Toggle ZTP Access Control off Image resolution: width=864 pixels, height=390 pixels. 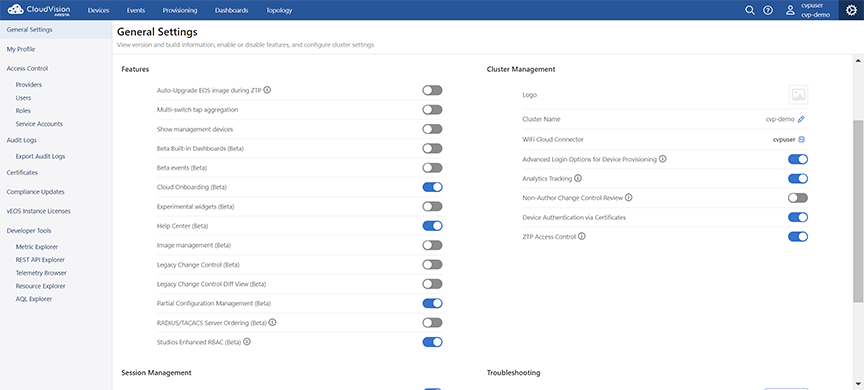tap(798, 236)
